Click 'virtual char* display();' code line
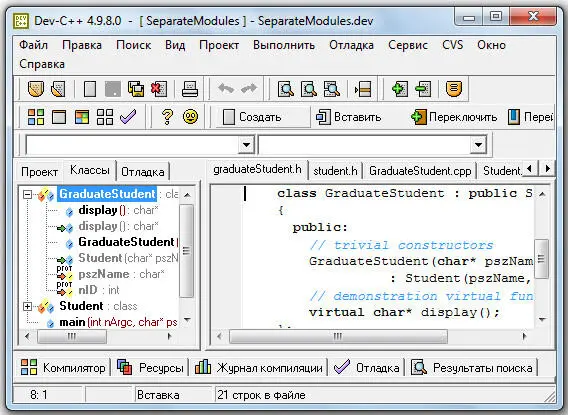 pyautogui.click(x=404, y=312)
